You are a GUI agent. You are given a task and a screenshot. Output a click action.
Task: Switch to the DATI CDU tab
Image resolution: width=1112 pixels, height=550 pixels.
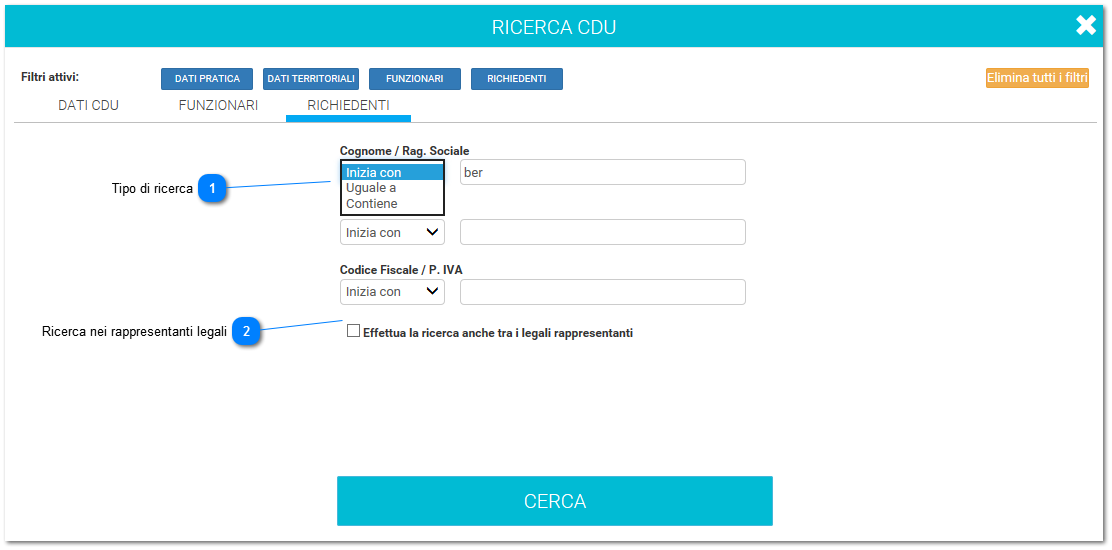(89, 106)
